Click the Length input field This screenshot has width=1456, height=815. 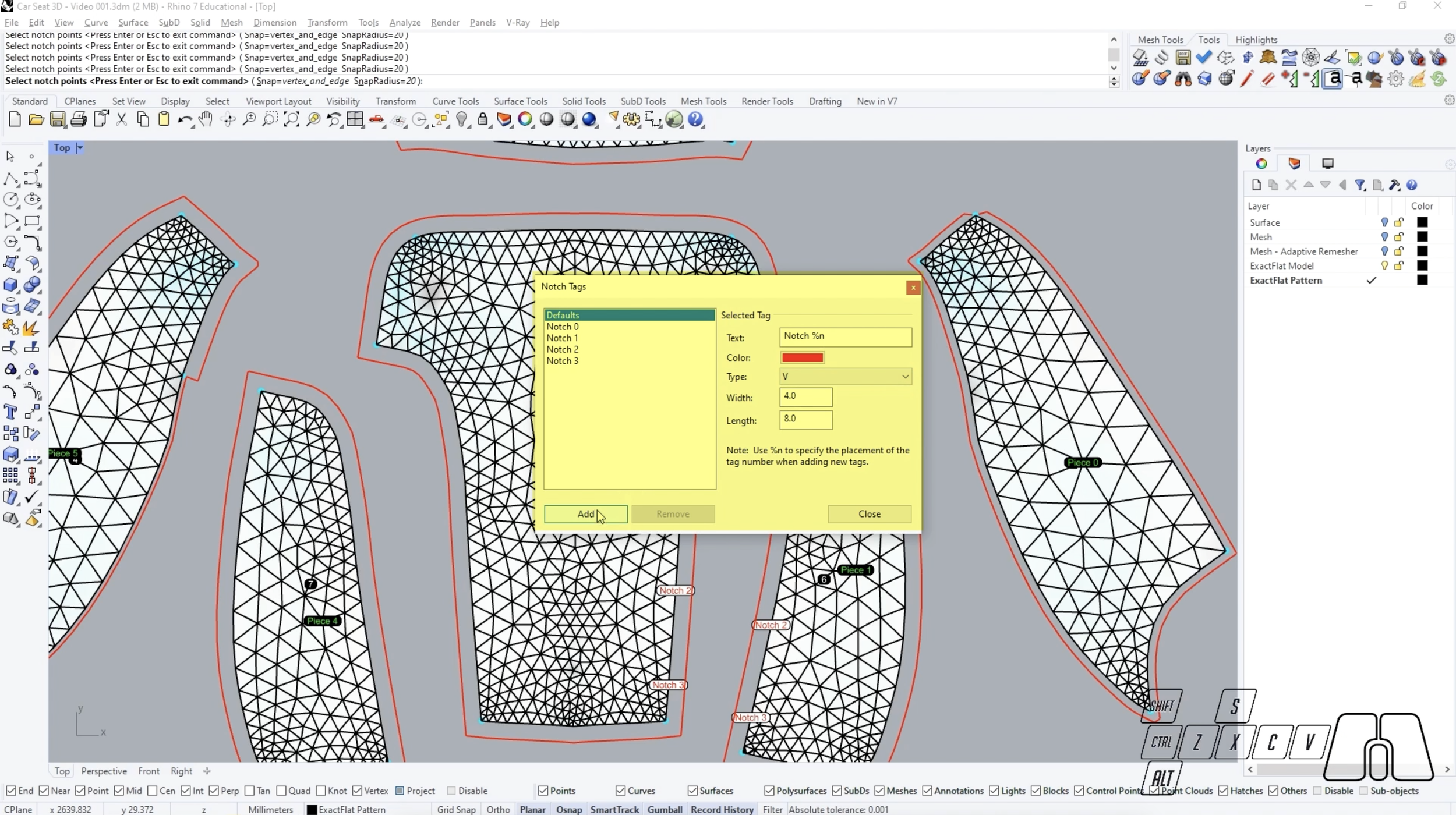[805, 420]
